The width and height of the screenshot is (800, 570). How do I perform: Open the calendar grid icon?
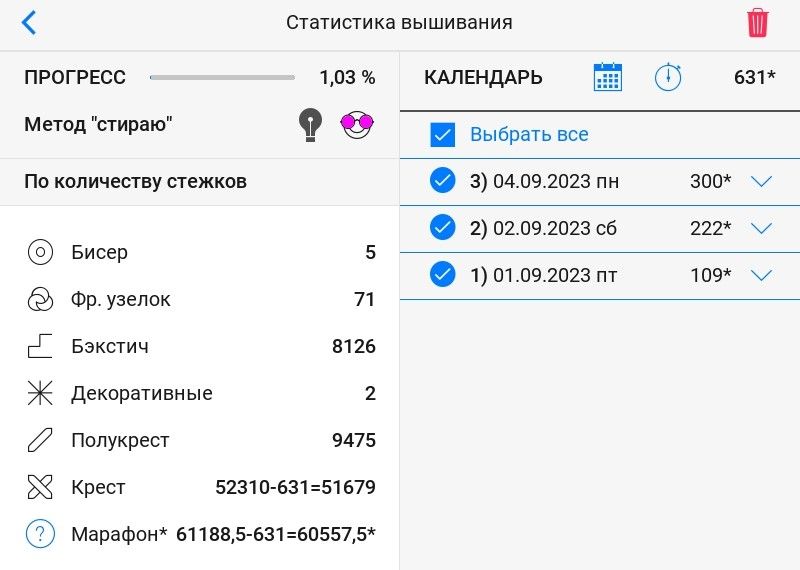[607, 78]
